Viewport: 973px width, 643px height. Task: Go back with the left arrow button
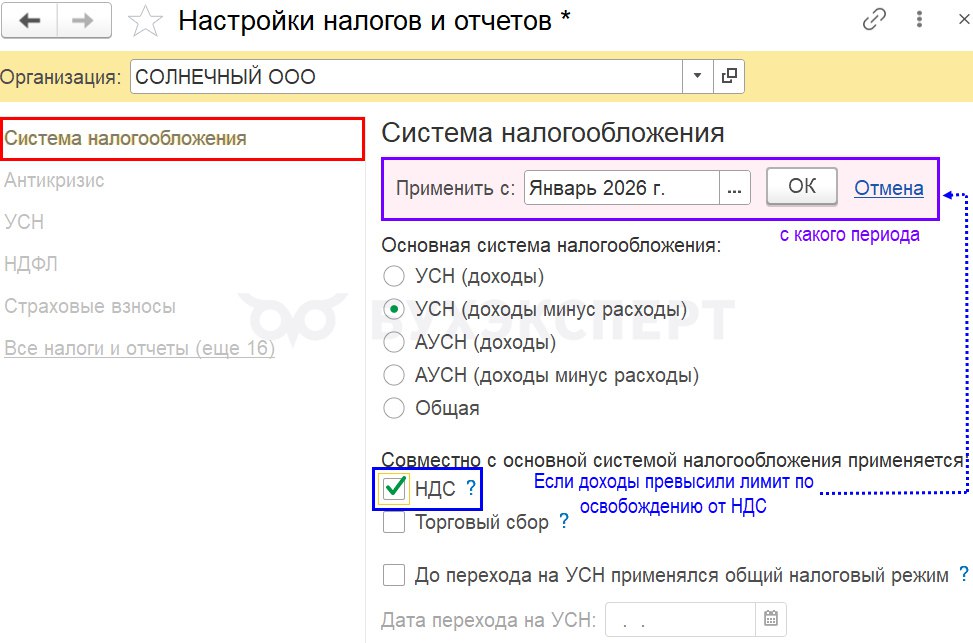tap(29, 20)
